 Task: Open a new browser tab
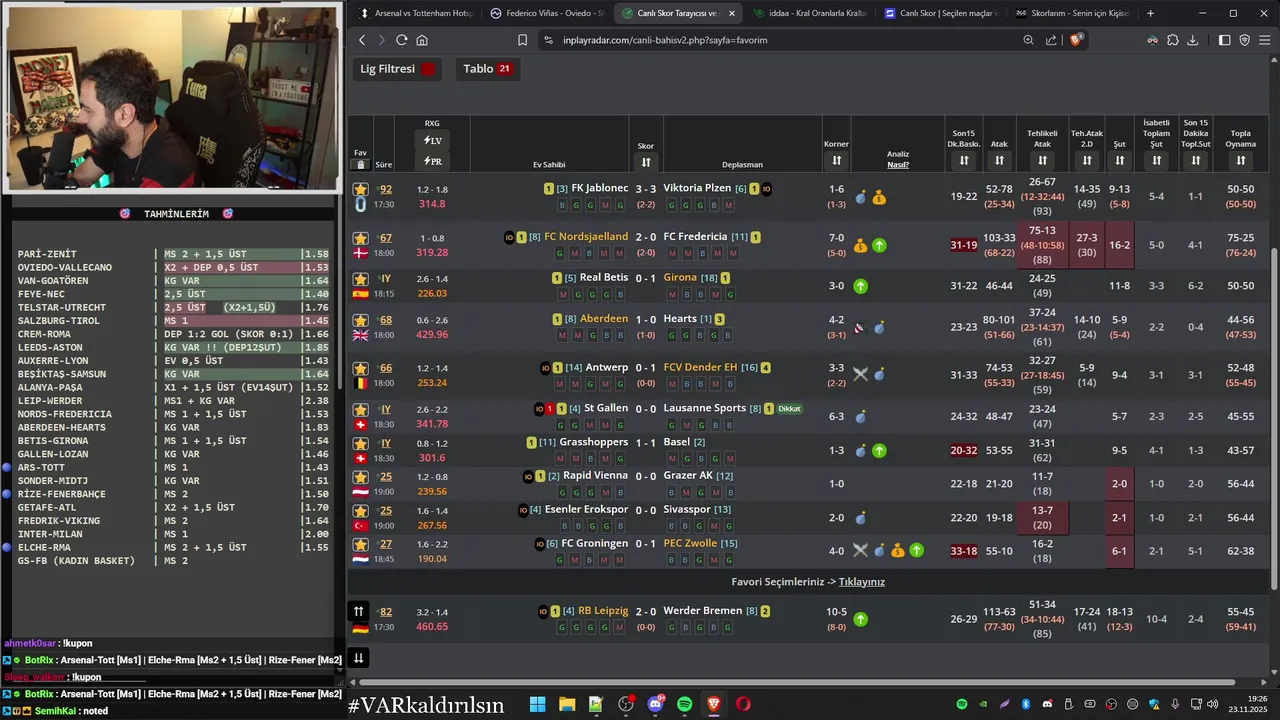(x=1150, y=13)
